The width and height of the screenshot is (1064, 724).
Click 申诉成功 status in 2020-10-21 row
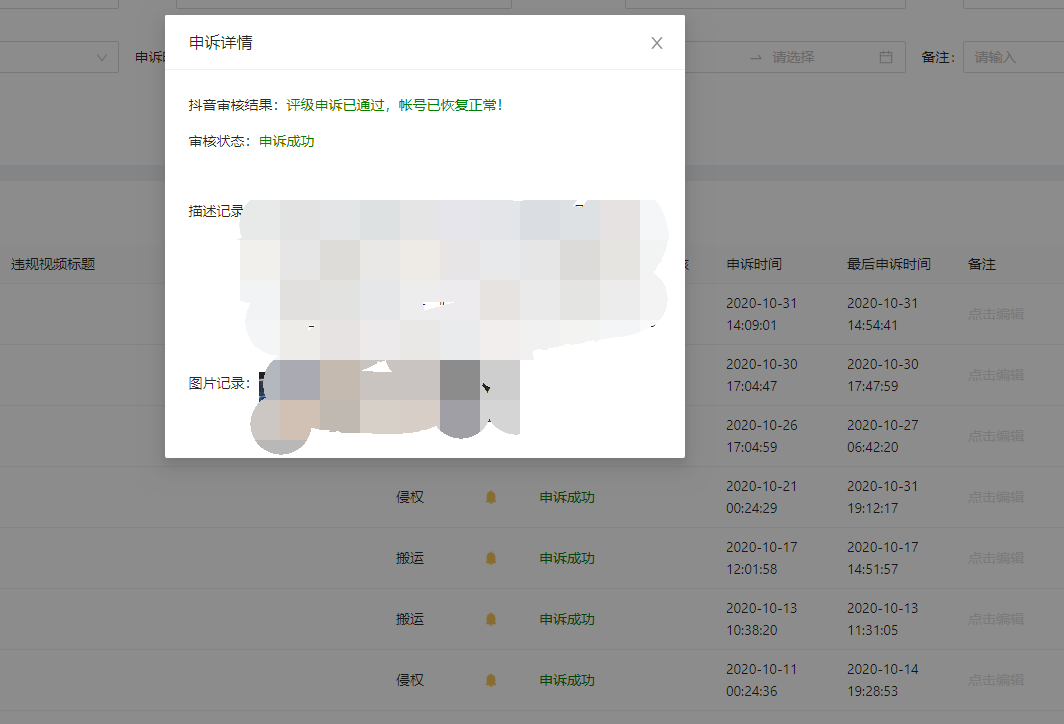(x=567, y=497)
